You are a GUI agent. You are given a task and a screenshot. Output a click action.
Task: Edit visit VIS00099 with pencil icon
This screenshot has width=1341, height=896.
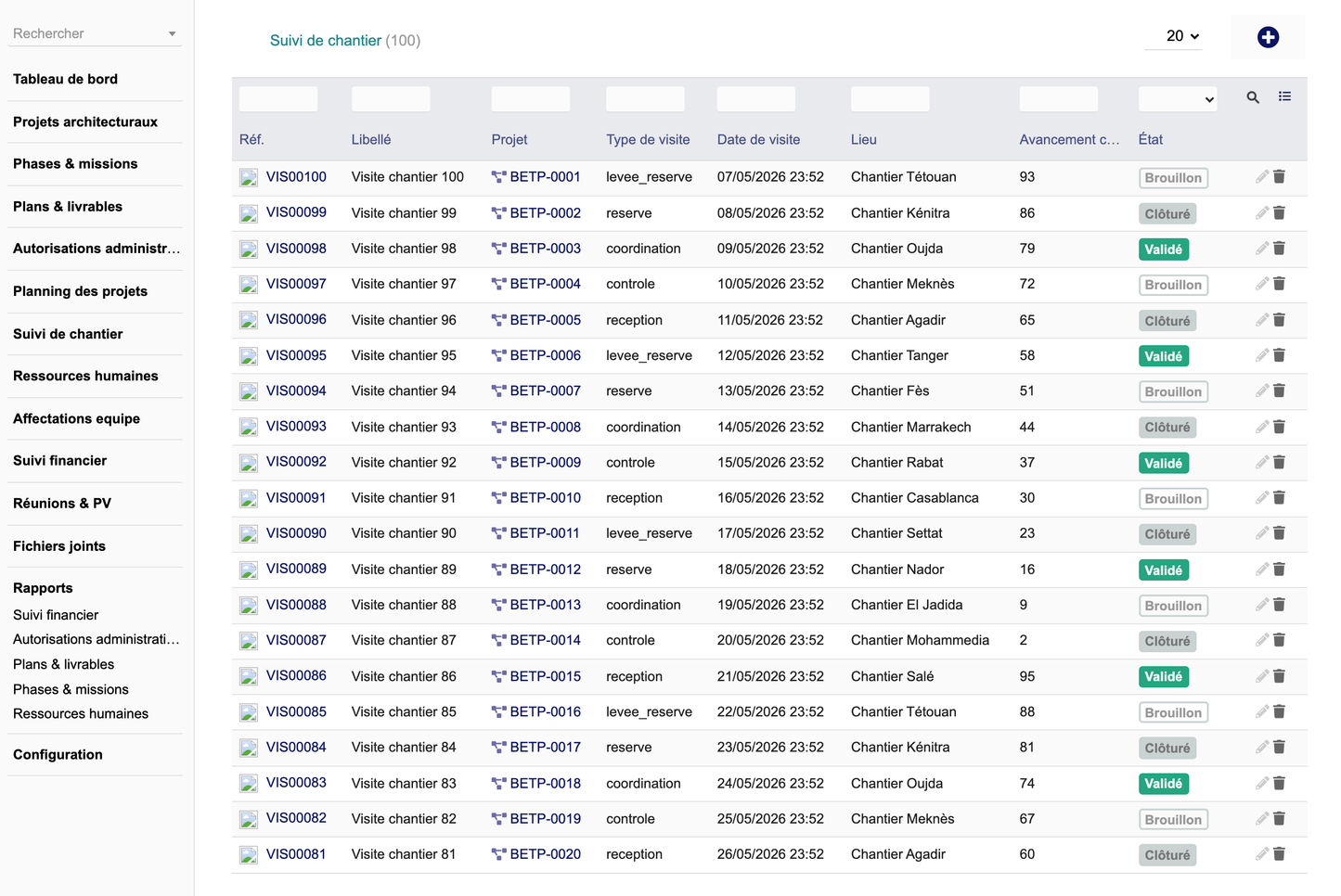coord(1262,213)
